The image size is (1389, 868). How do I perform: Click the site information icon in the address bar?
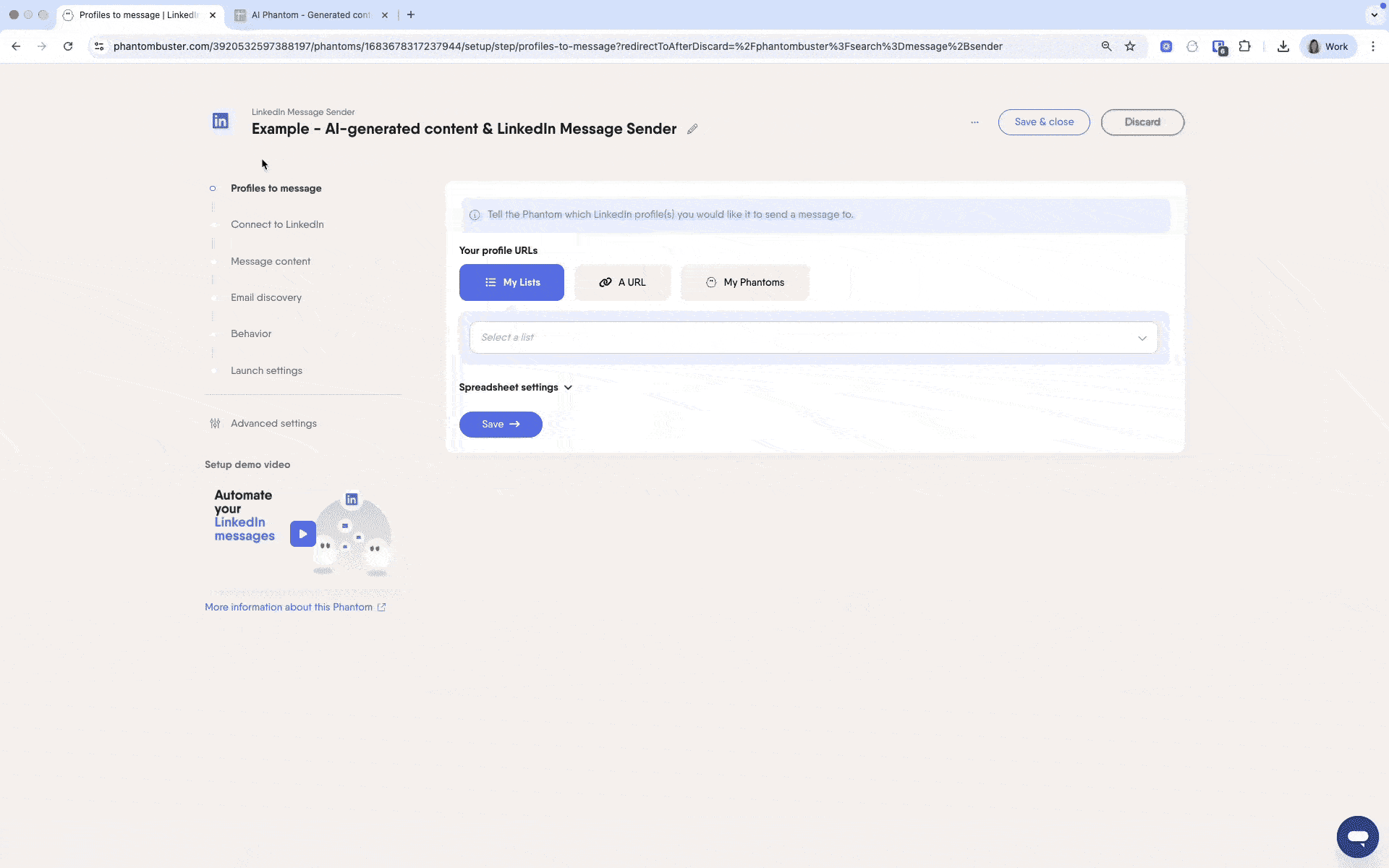click(99, 46)
